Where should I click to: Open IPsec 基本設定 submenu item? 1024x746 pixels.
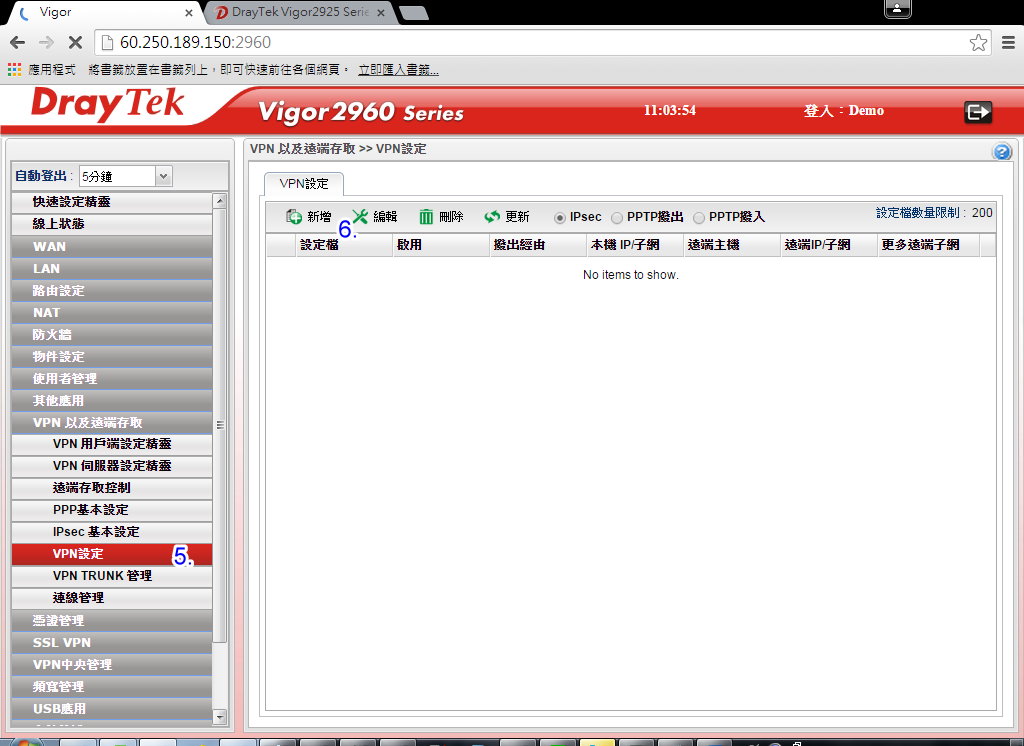click(112, 532)
